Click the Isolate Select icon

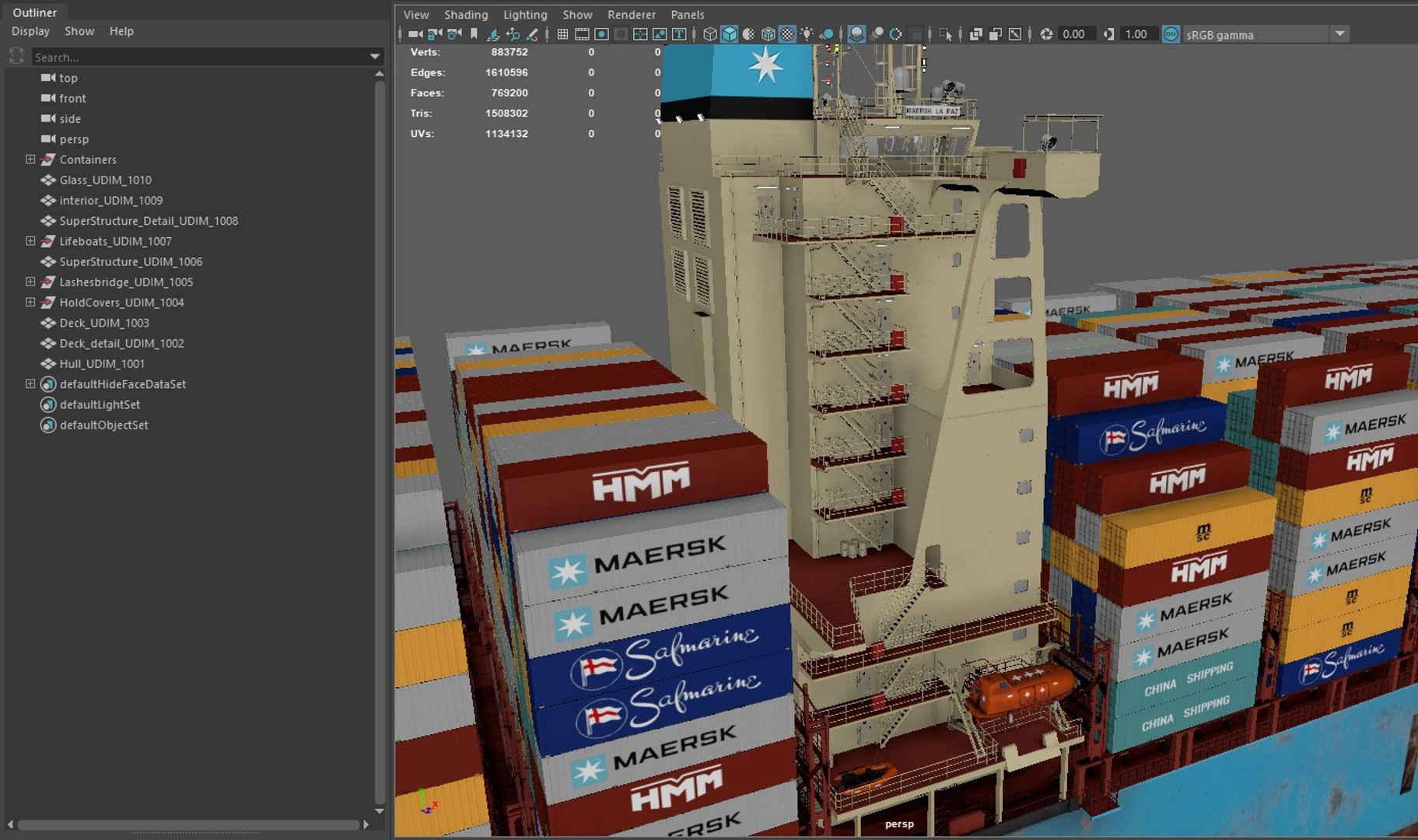[946, 34]
